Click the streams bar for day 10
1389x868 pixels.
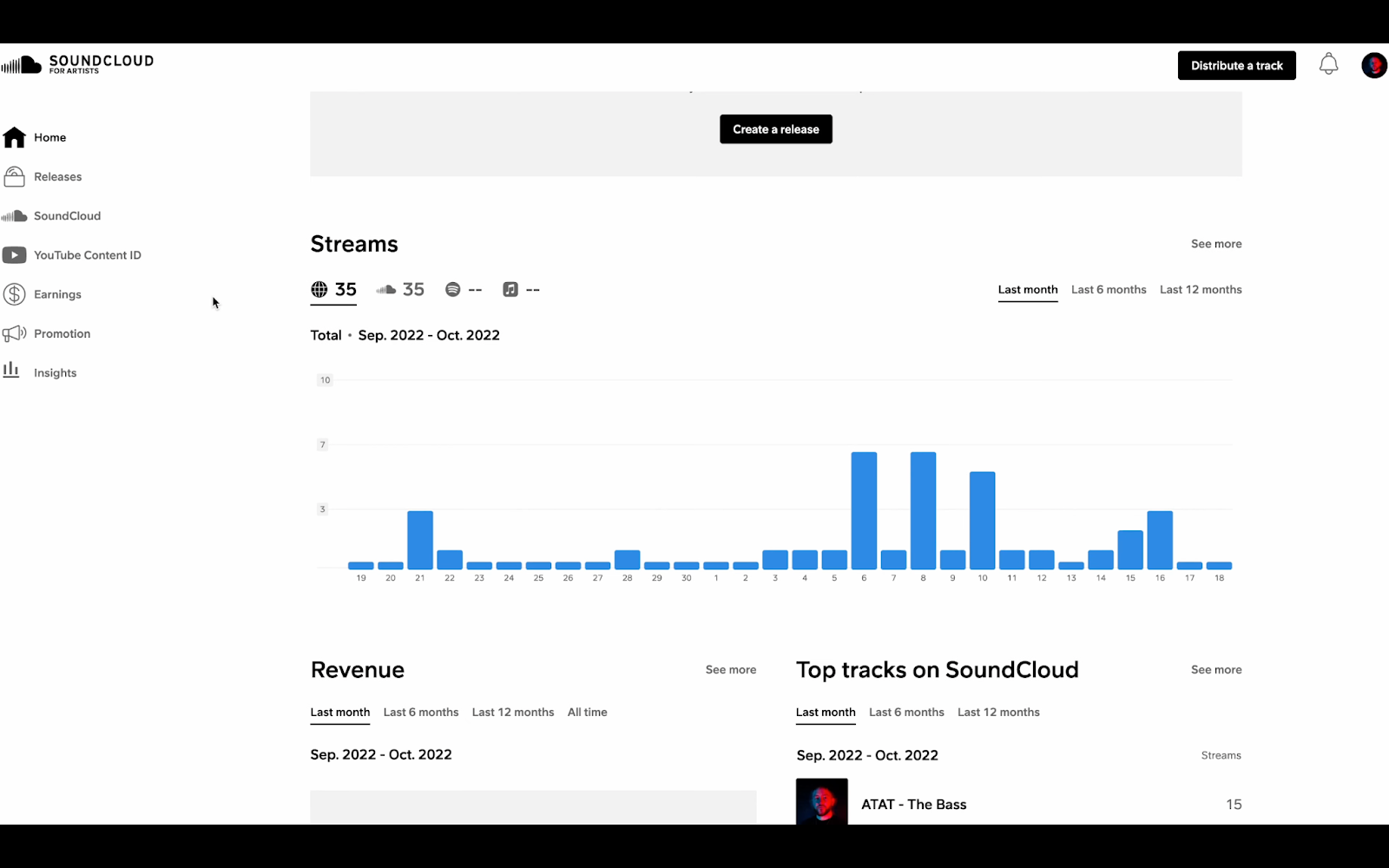(x=982, y=521)
